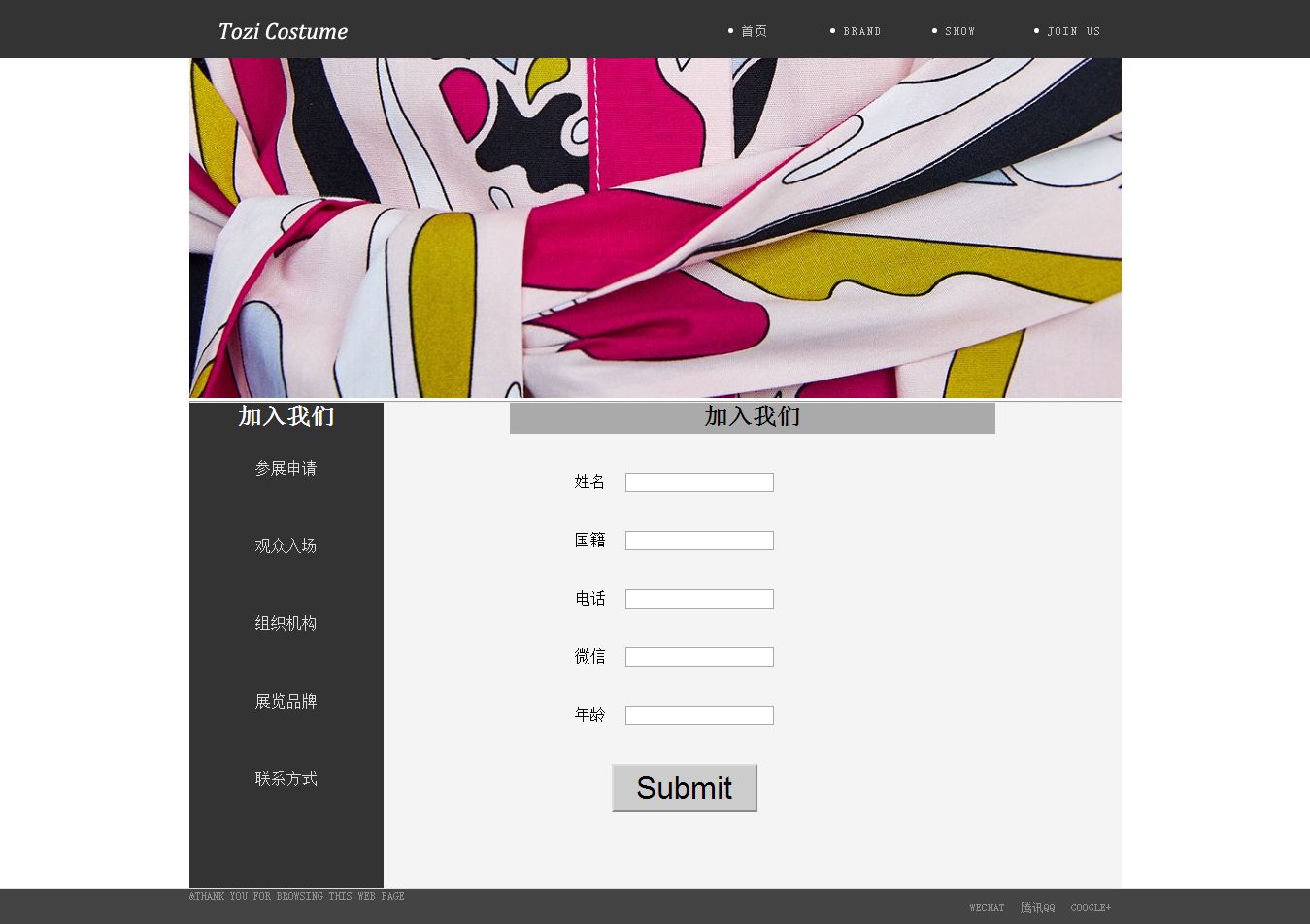Click the THANK YOU FOR BROWSING footer text
This screenshot has height=924, width=1310.
(x=297, y=896)
